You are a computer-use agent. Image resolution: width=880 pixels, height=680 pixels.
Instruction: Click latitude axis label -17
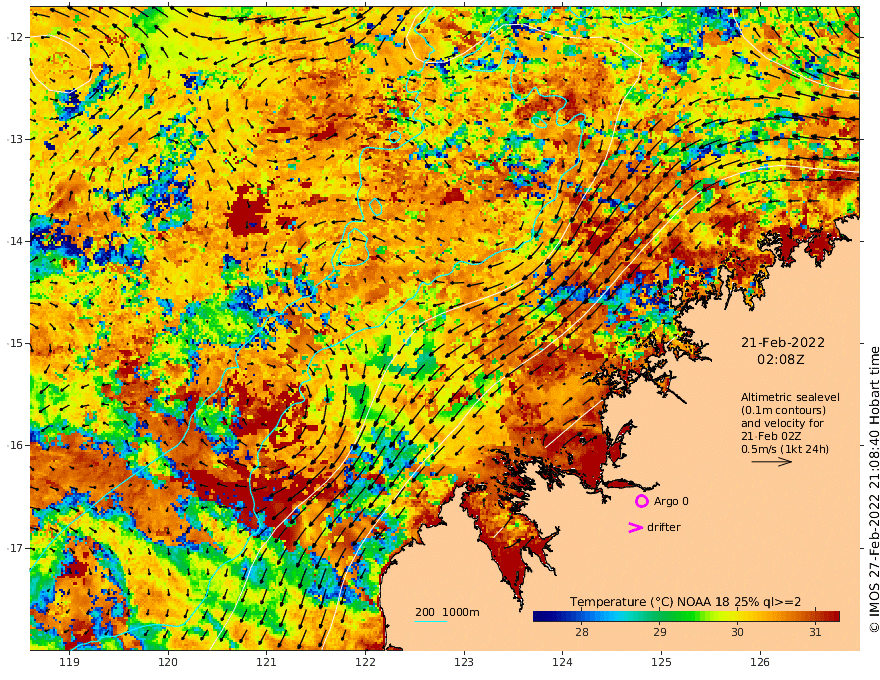pyautogui.click(x=15, y=548)
